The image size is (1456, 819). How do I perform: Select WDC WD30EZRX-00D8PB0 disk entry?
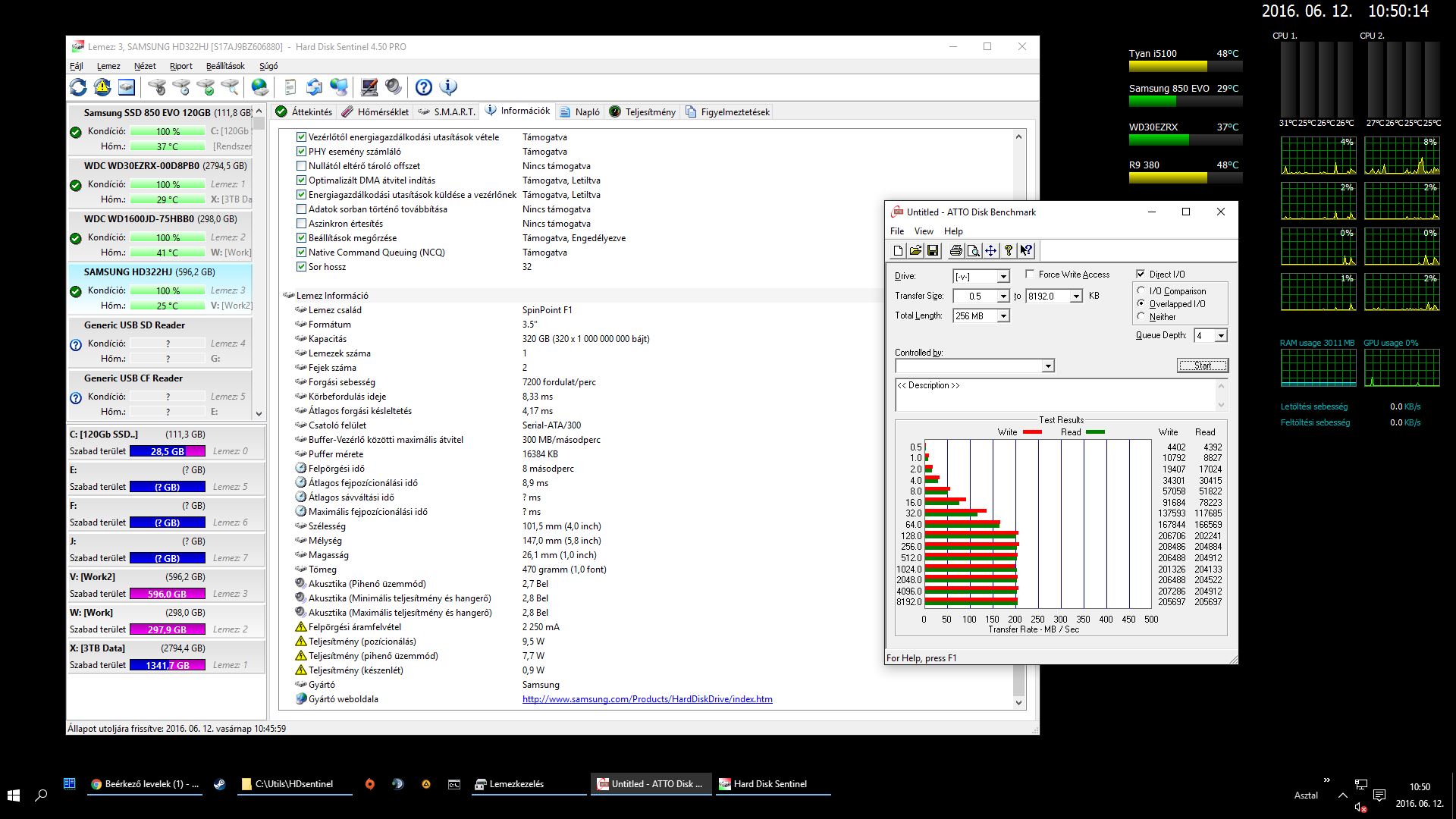click(x=161, y=184)
